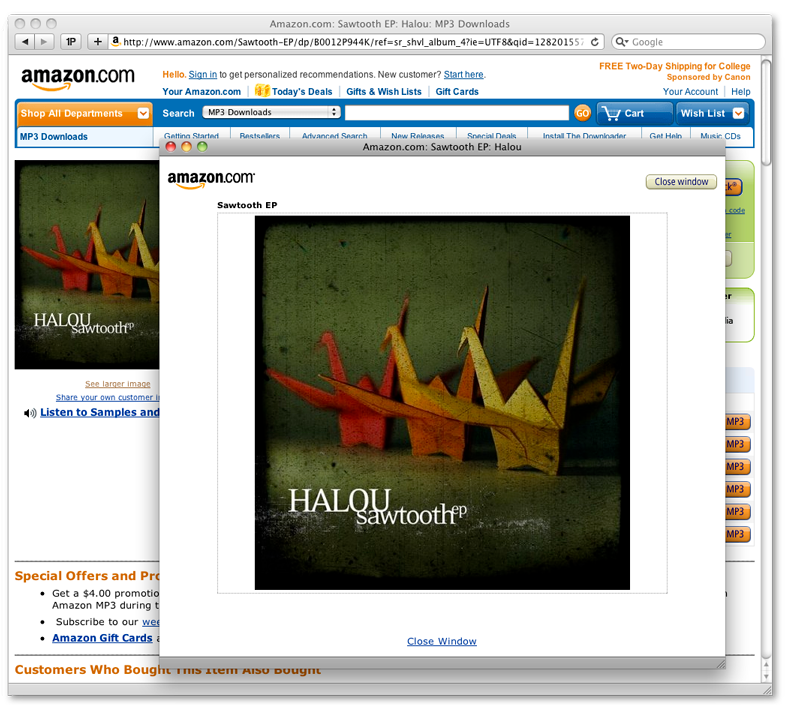The image size is (785, 705).
Task: Open the Google search magnifier dropdown
Action: 621,42
